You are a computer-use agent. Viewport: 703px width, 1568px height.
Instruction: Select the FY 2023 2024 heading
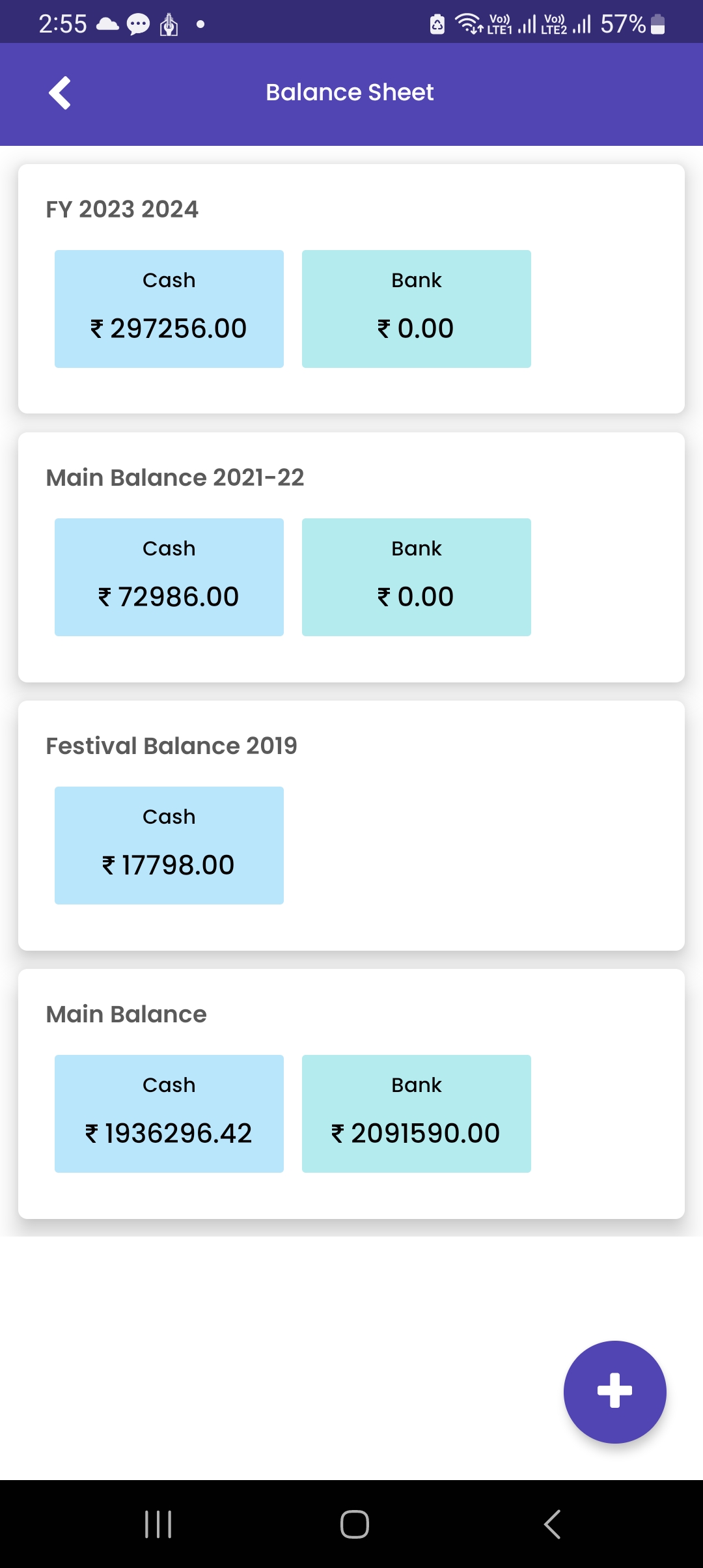(x=122, y=209)
